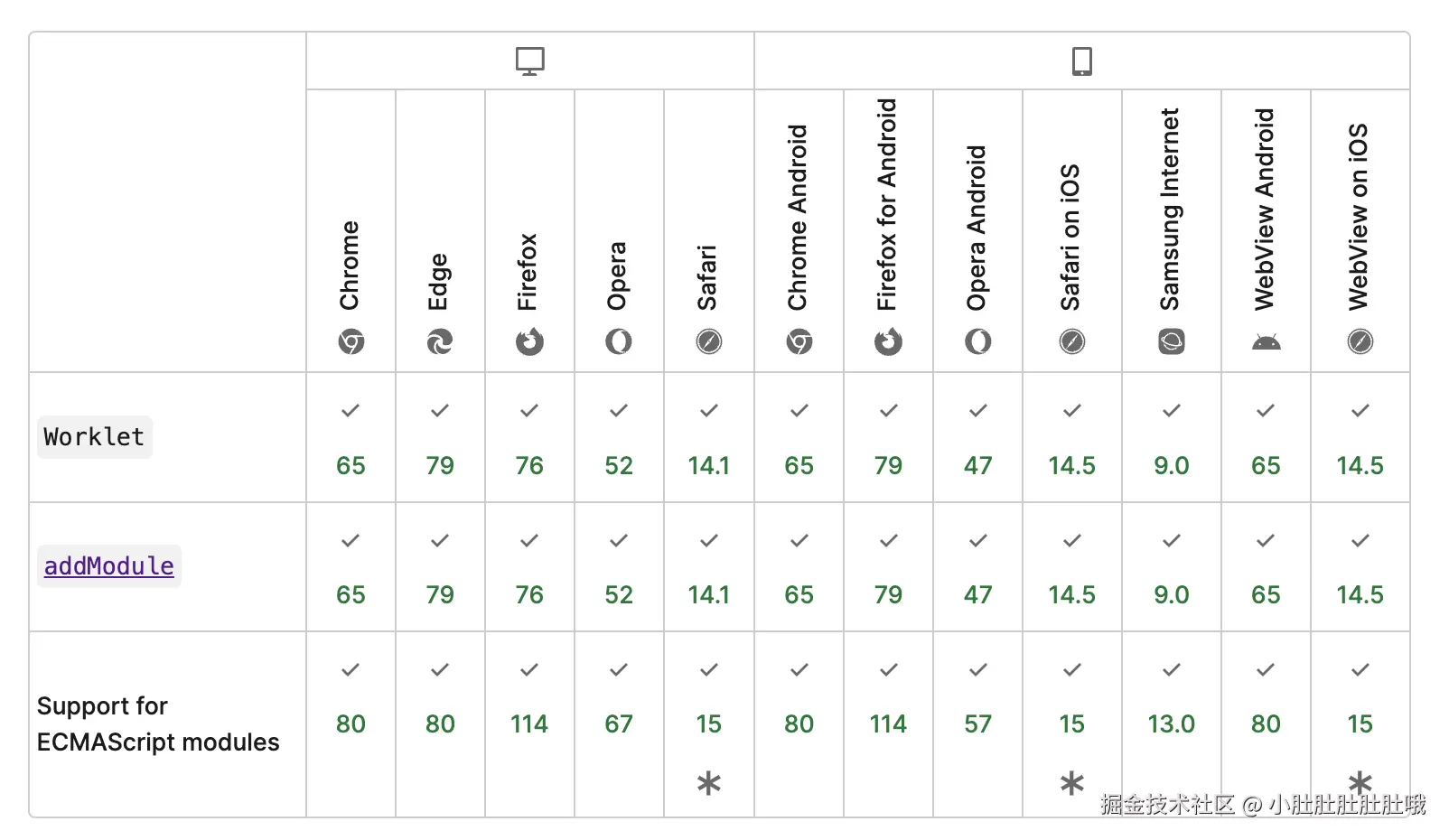1449x840 pixels.
Task: Click Firefox version 114 for ECMAScript modules
Action: 529,723
